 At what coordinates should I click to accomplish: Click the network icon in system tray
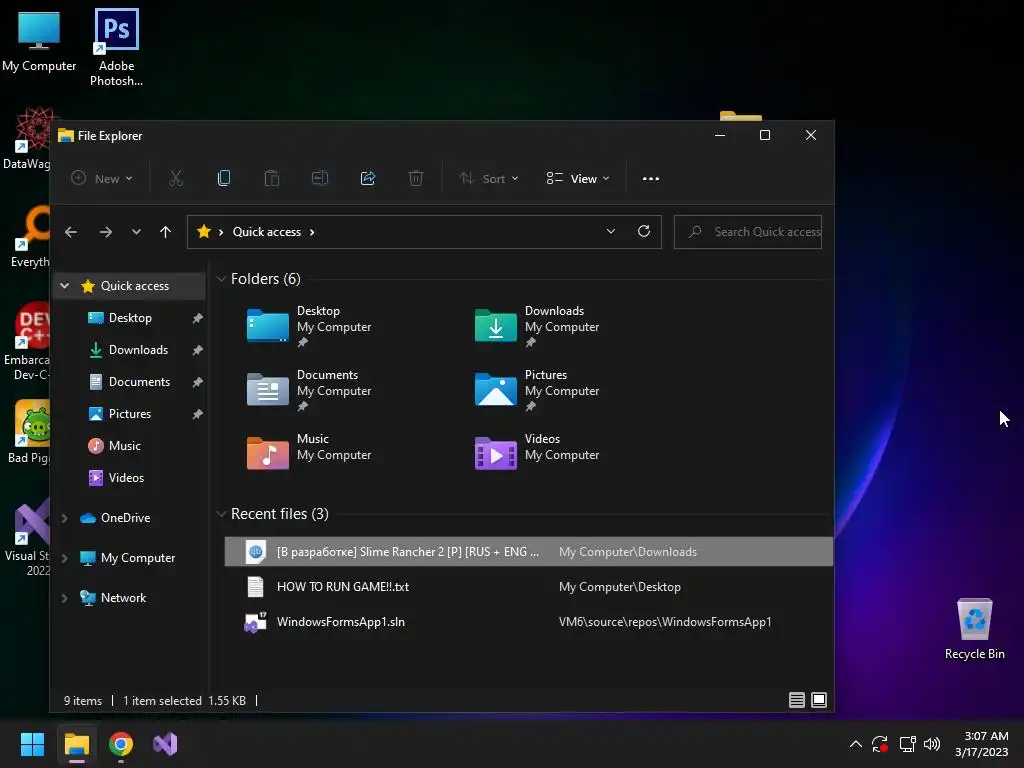(x=907, y=744)
